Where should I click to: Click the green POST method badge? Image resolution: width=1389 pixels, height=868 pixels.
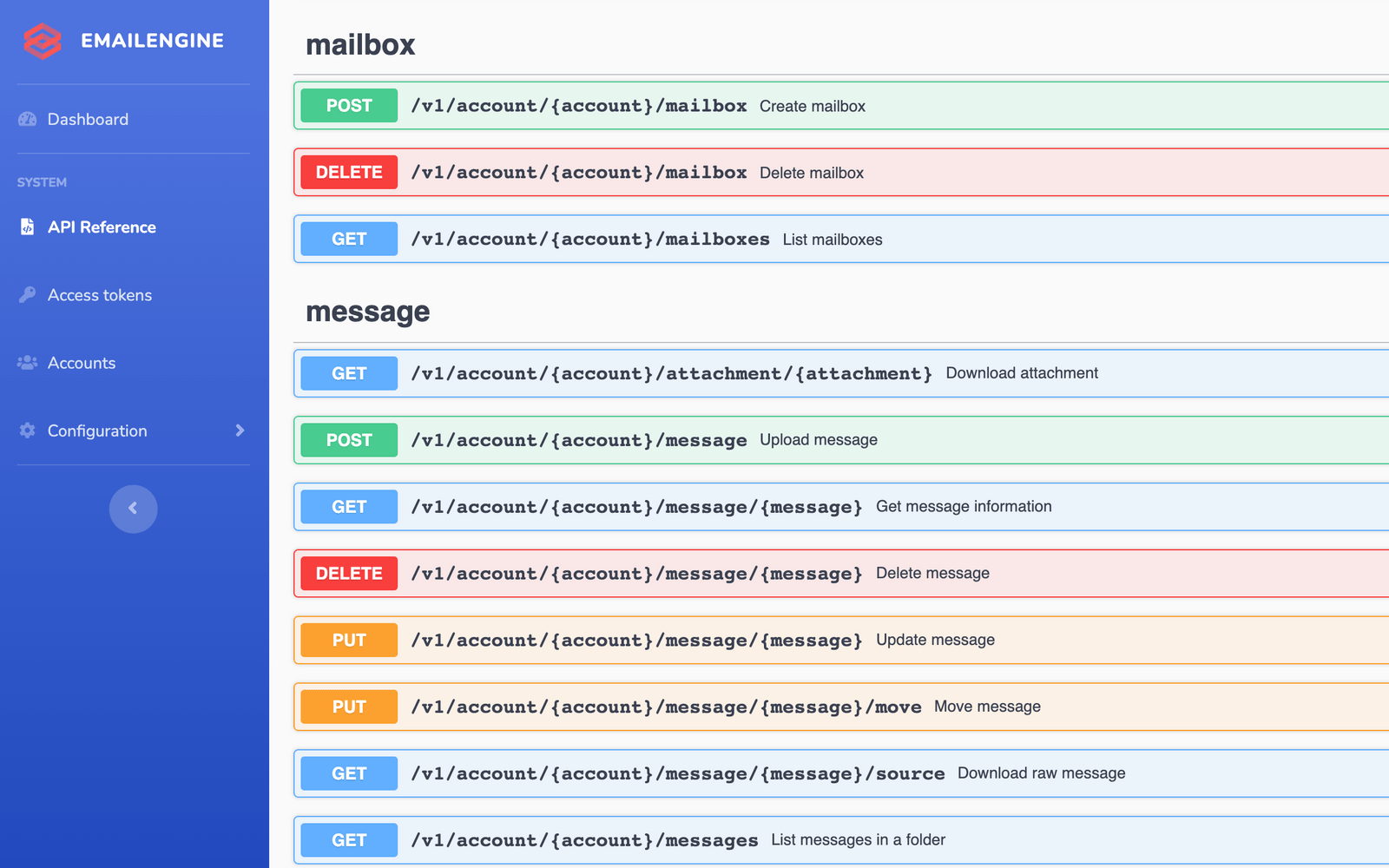coord(348,105)
